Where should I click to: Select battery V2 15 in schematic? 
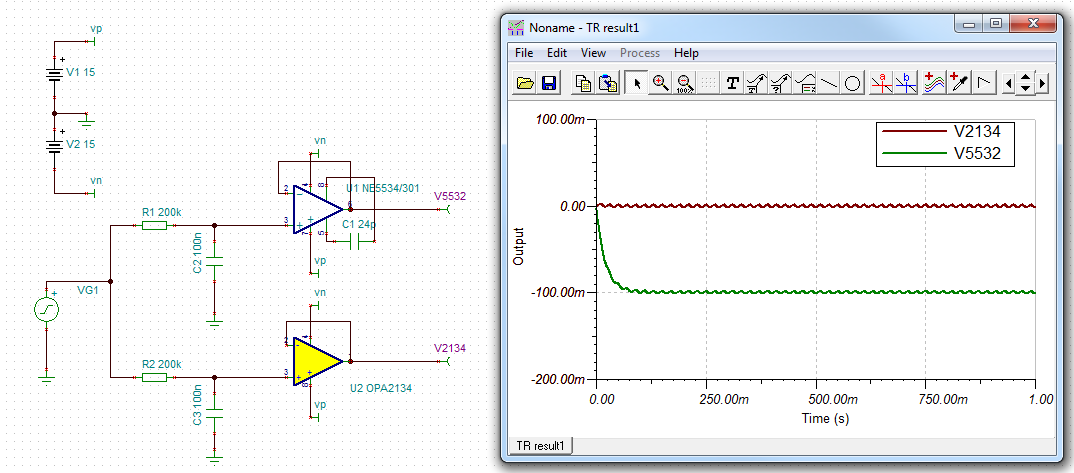point(55,145)
